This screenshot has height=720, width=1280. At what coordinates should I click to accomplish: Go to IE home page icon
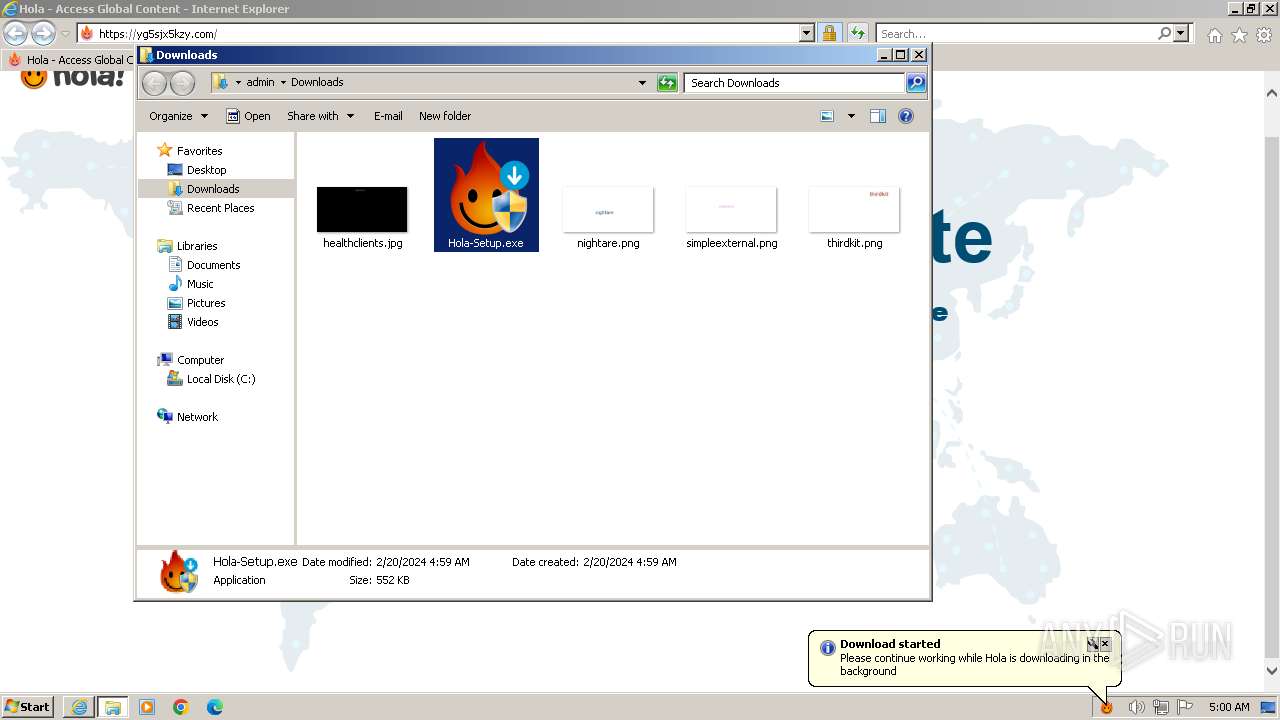[x=1214, y=35]
